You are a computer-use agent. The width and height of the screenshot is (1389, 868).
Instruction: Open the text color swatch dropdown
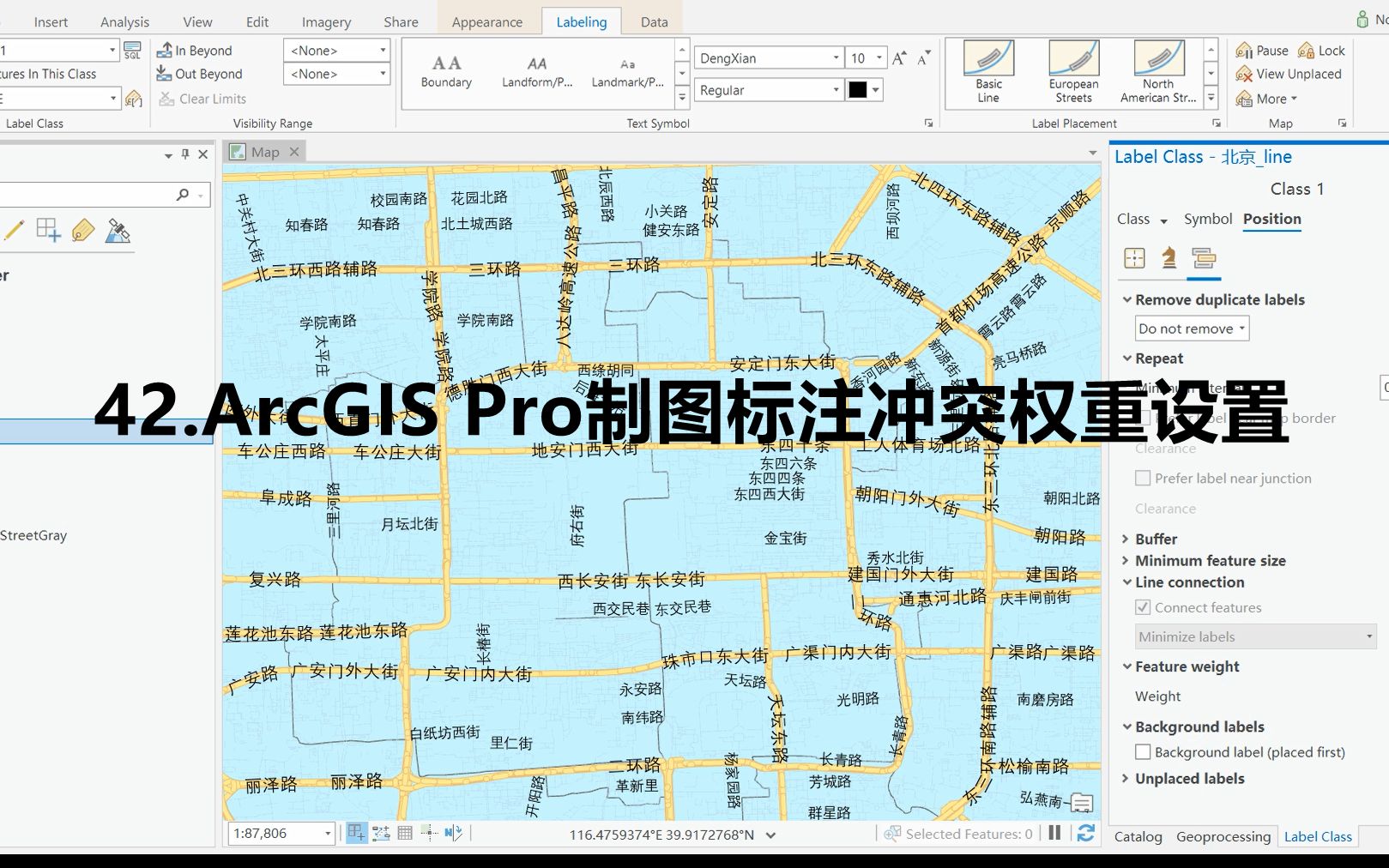(x=873, y=90)
